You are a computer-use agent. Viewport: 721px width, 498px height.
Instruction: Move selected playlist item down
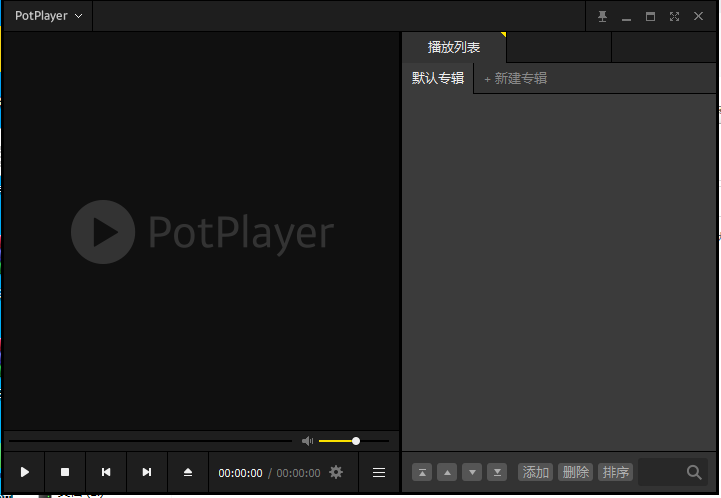pos(472,472)
